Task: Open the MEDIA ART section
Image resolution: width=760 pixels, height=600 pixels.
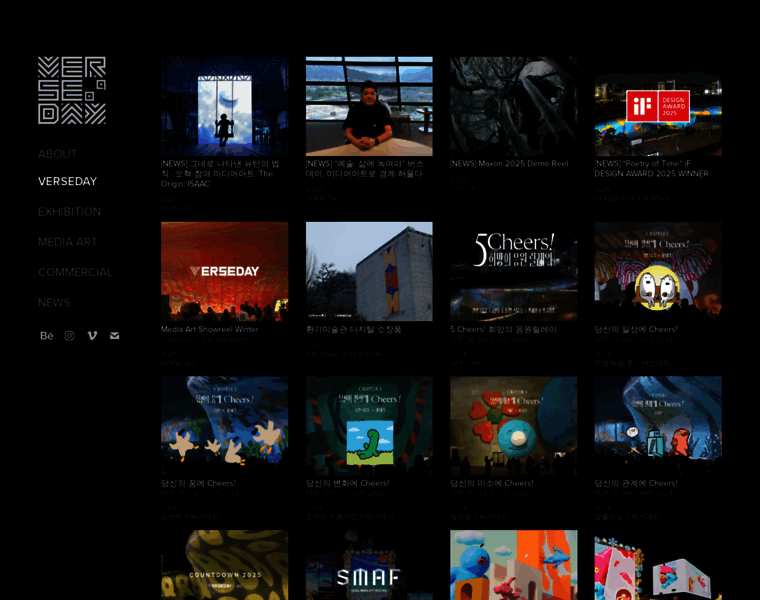Action: click(x=67, y=242)
